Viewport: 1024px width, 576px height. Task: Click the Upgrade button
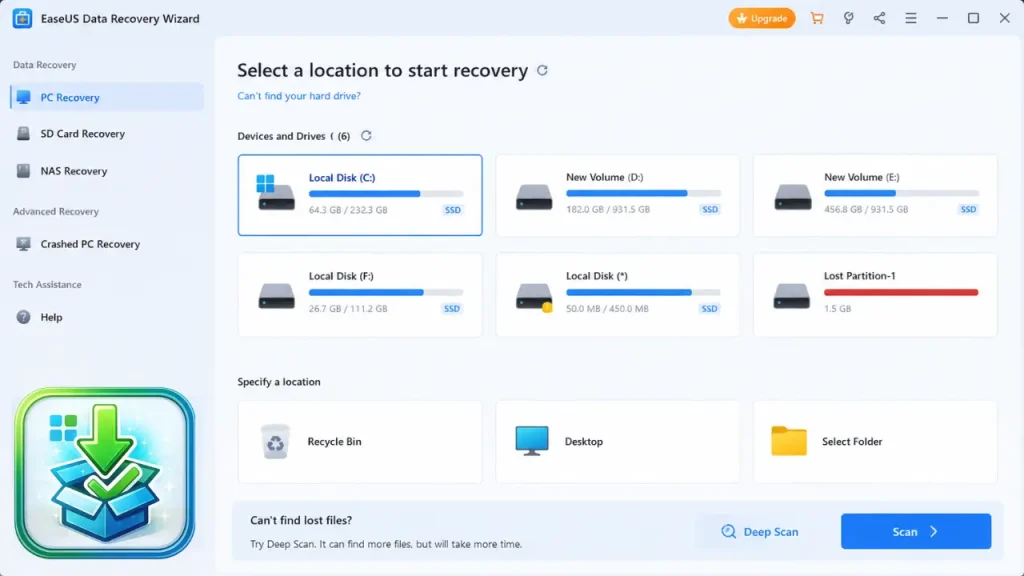point(761,18)
